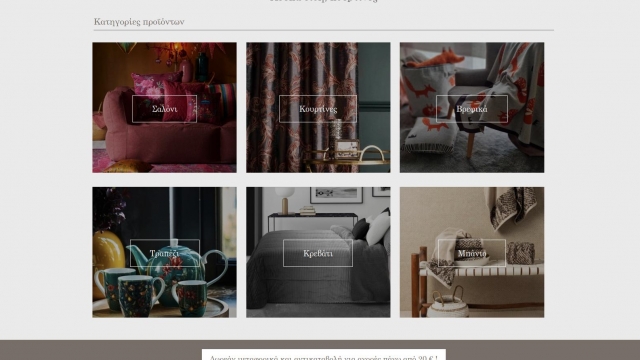Click the brass tray table beside curtains
This screenshot has width=640, height=360.
coord(347,160)
